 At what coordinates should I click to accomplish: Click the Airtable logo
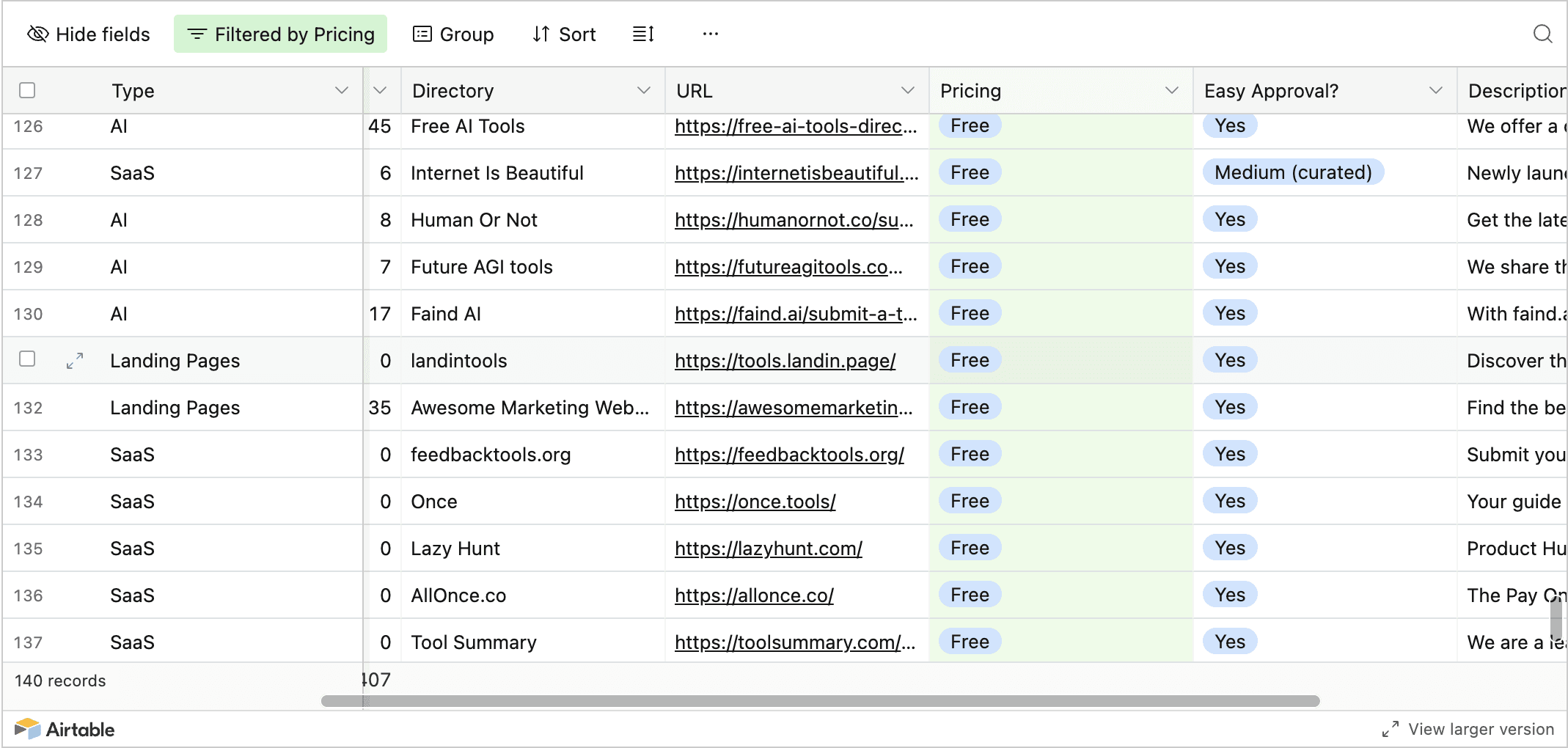coord(65,730)
